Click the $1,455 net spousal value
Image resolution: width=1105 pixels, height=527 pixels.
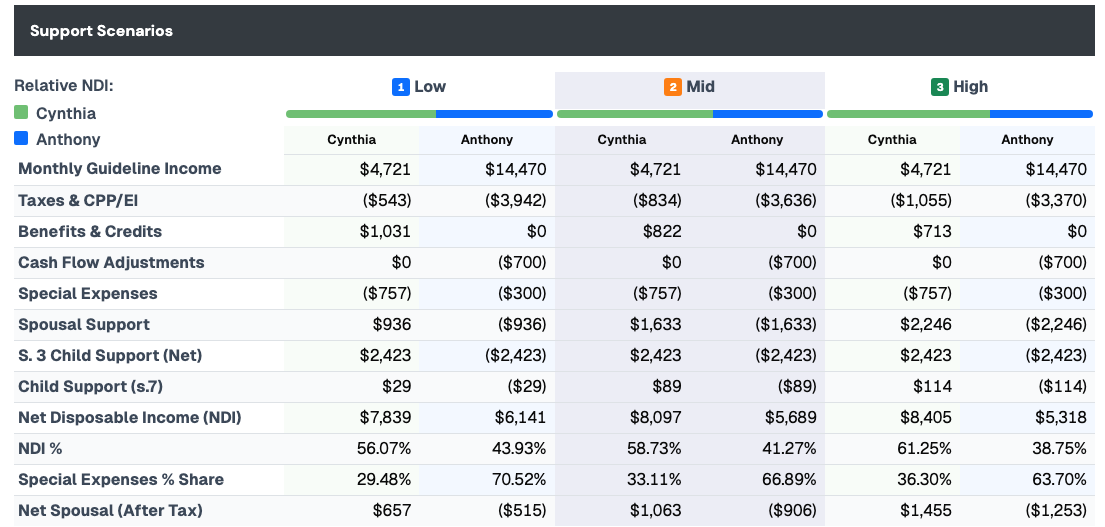click(x=926, y=511)
